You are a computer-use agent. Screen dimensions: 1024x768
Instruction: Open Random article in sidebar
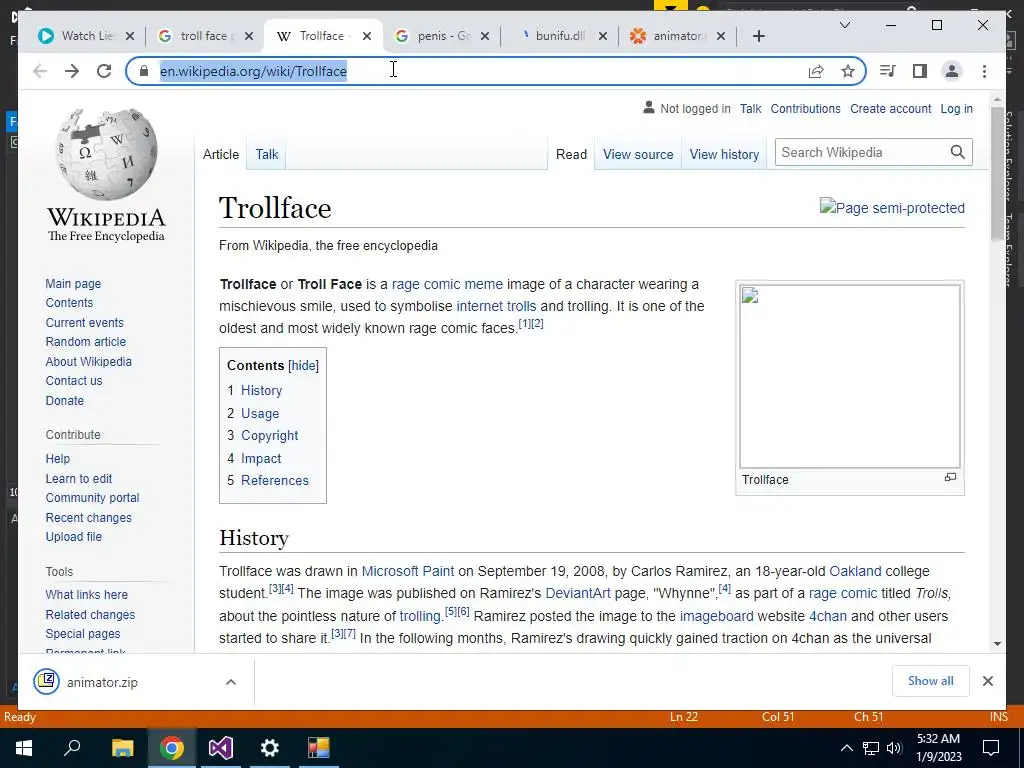86,342
